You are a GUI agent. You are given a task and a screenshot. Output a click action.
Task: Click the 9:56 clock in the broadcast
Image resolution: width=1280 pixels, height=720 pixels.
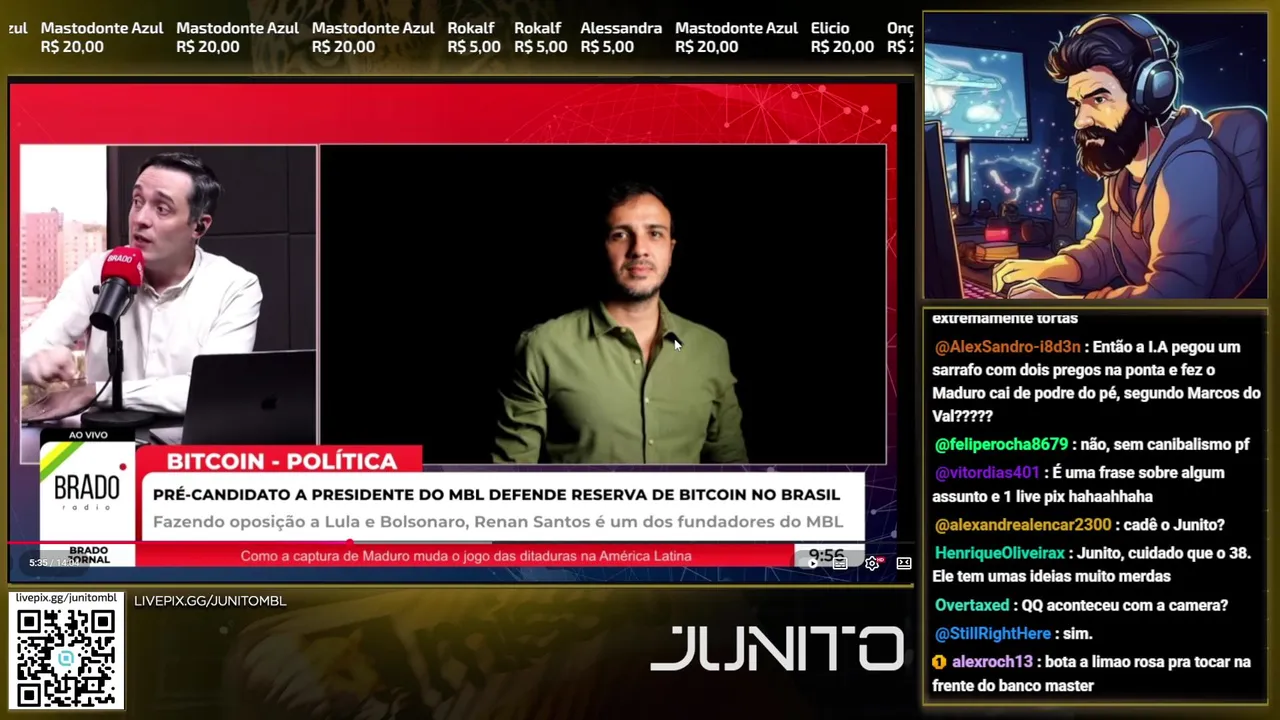tap(826, 555)
